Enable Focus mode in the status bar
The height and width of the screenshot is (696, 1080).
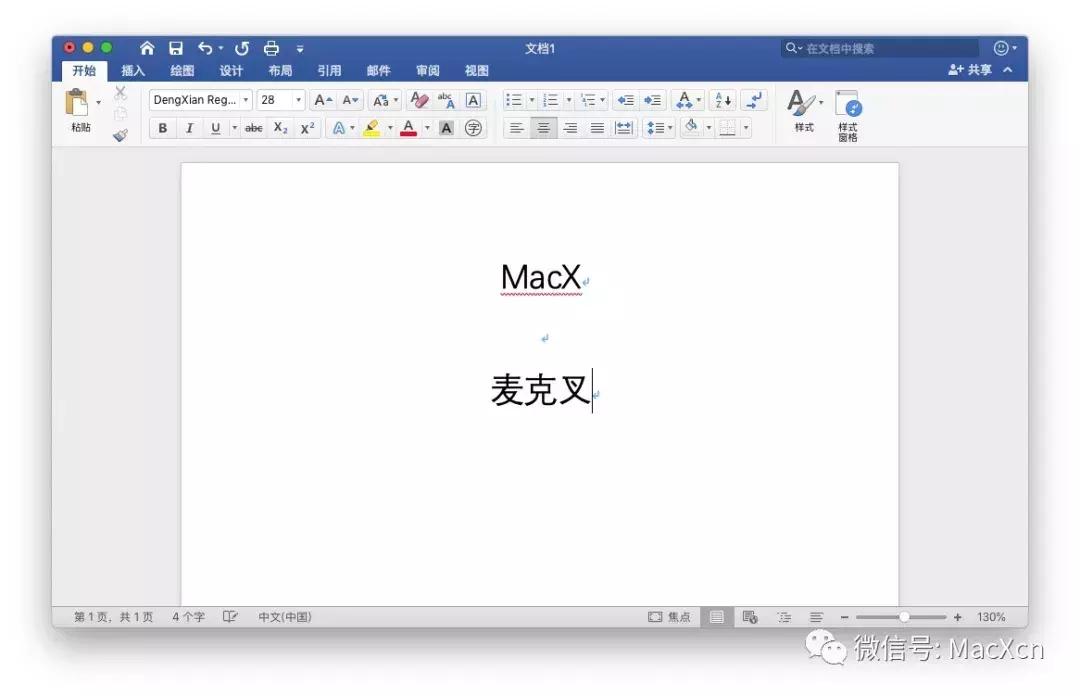668,617
